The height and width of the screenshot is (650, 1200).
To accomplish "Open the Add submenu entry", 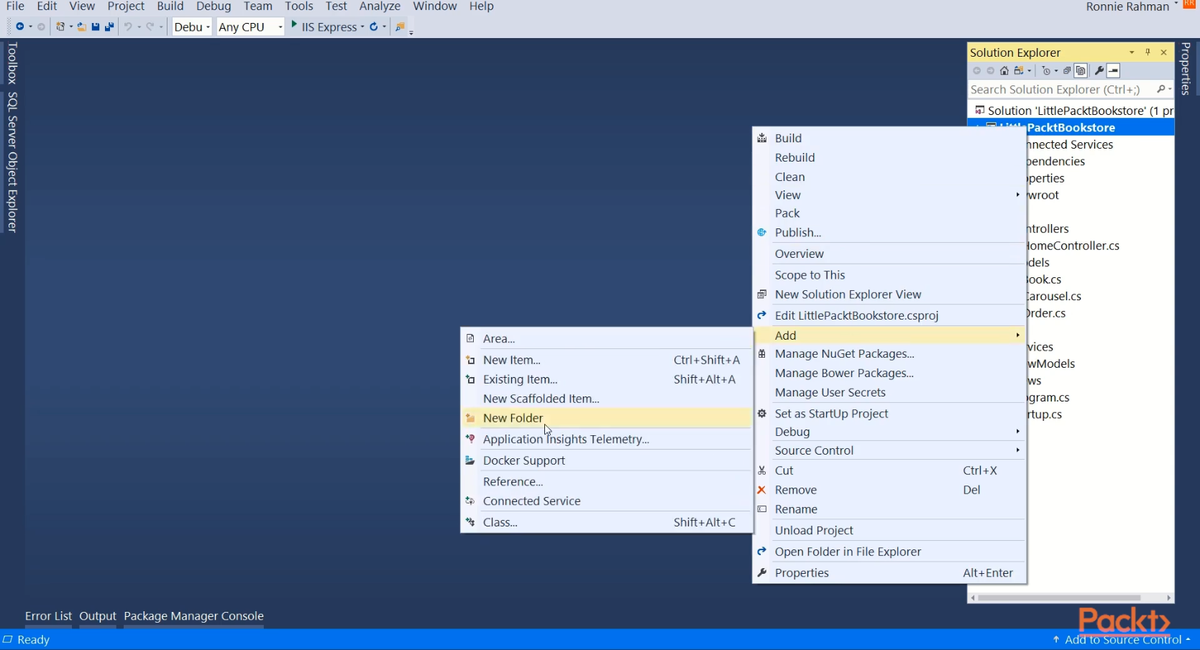I will point(890,335).
